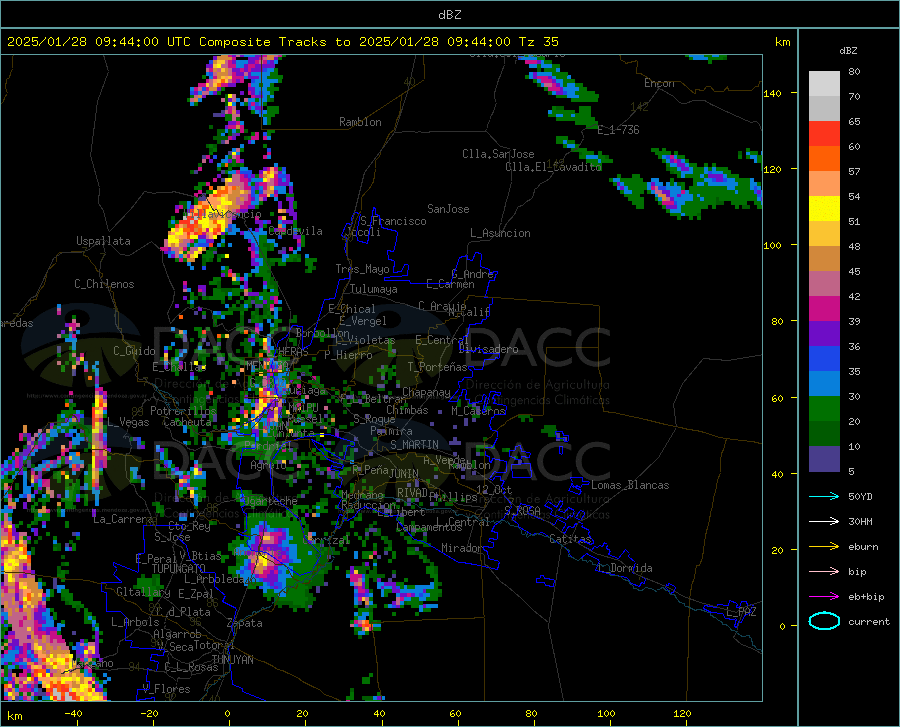Image resolution: width=900 pixels, height=727 pixels.
Task: Click the cyan 50YD arrow icon
Action: click(824, 496)
